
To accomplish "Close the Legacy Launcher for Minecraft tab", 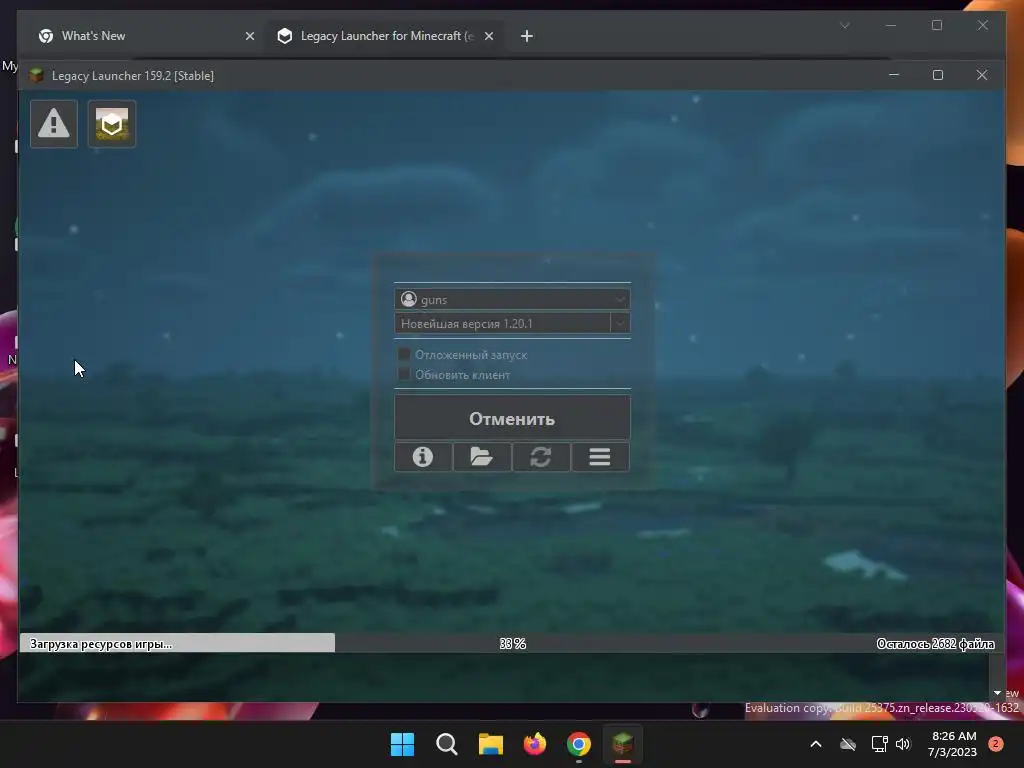I will 488,36.
